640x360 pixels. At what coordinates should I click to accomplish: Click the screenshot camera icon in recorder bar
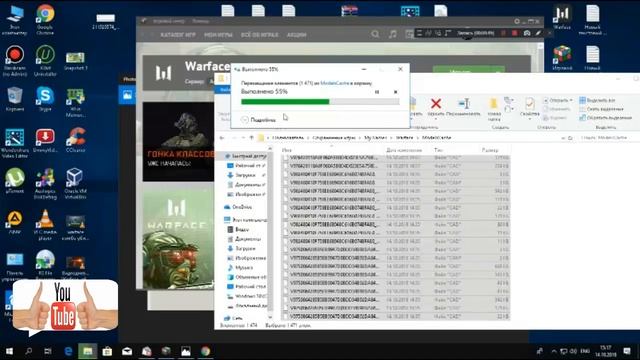pos(527,33)
